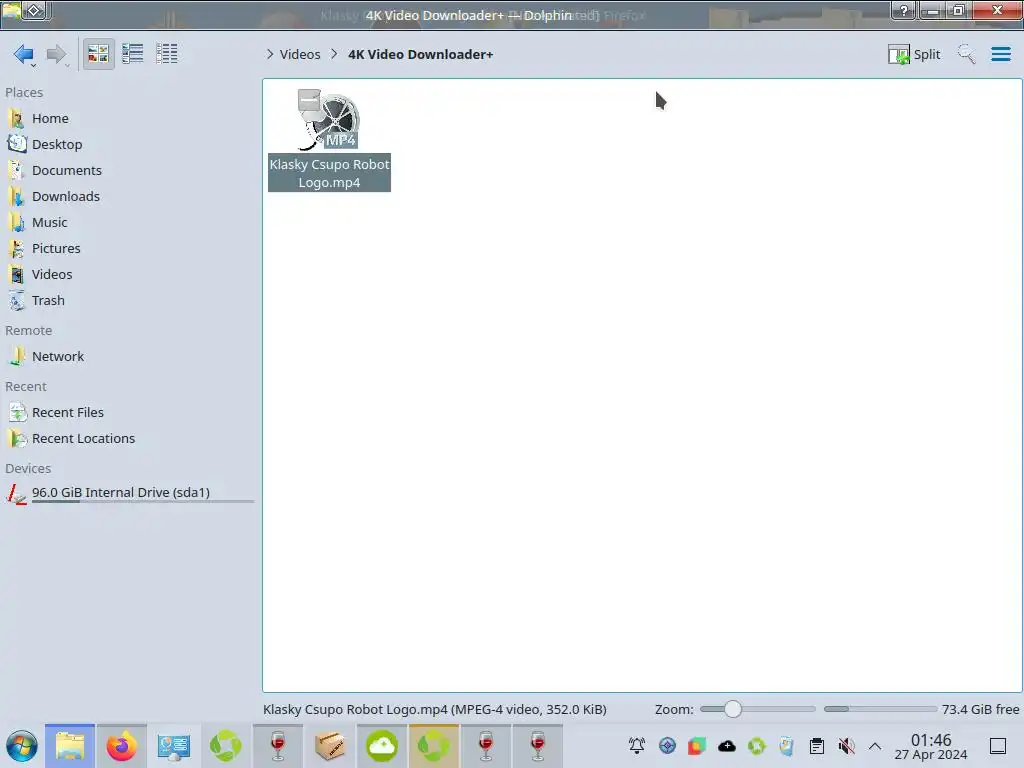
Task: Launch Firefox from the taskbar
Action: coord(121,746)
